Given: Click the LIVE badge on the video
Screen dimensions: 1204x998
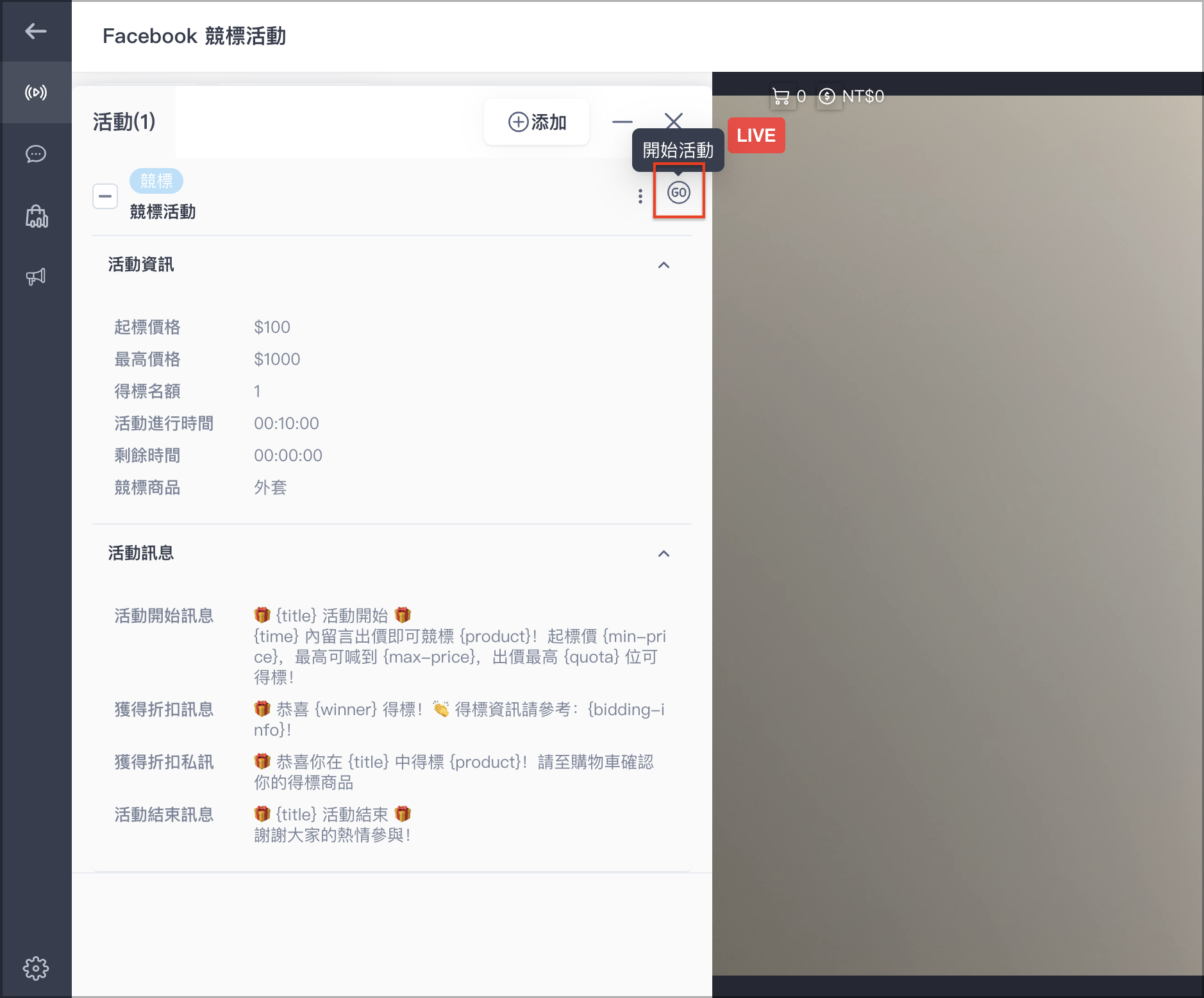Looking at the screenshot, I should tap(756, 135).
